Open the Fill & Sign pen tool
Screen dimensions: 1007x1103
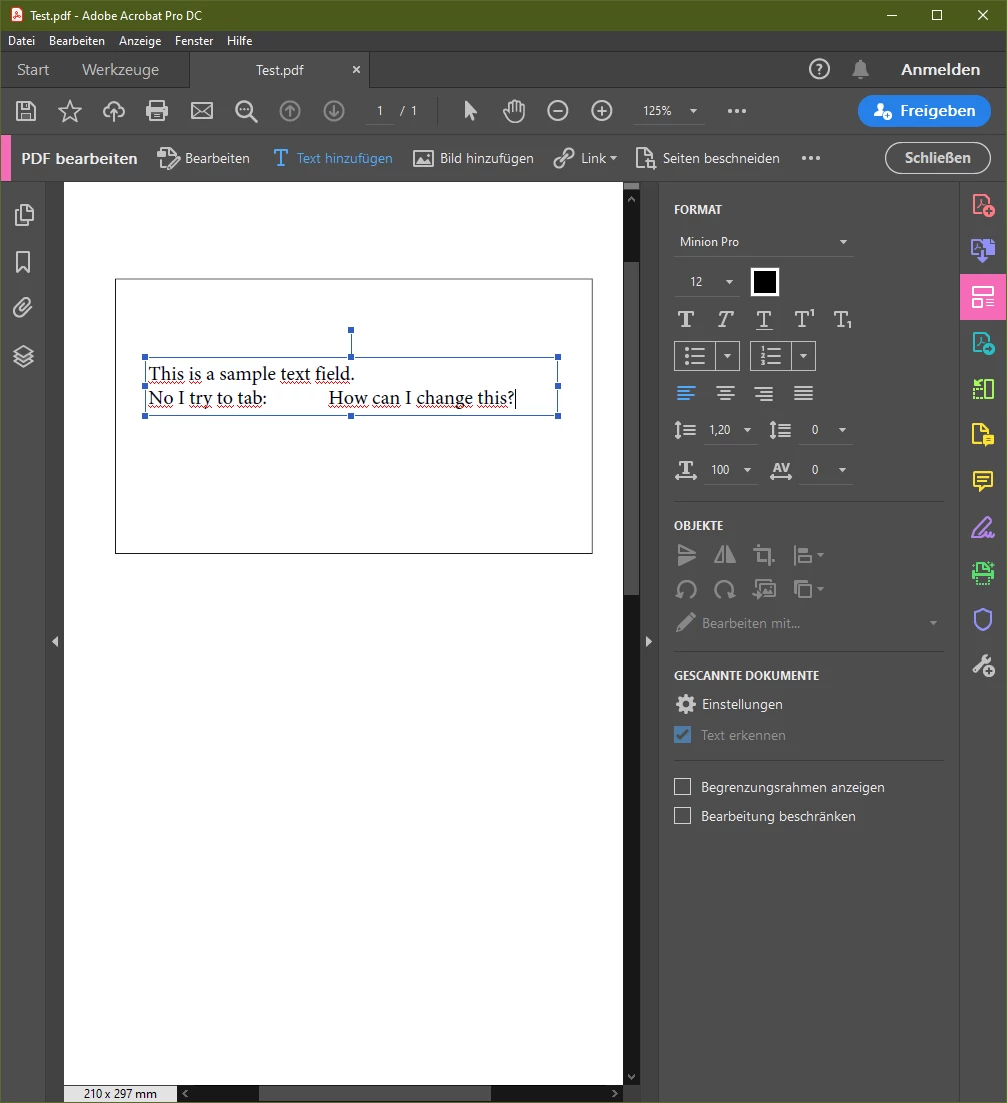983,528
